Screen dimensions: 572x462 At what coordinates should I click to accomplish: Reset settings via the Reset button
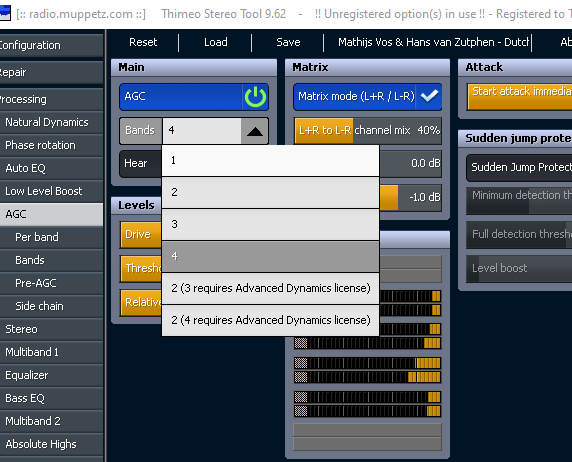[x=143, y=42]
